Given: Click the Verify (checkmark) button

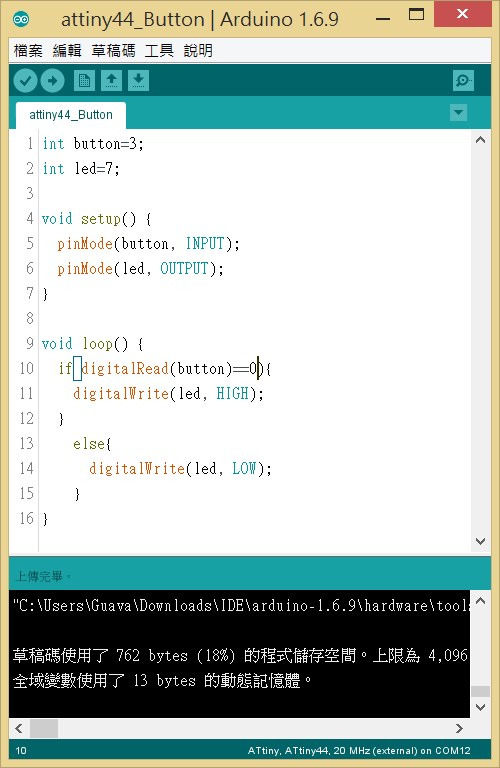Looking at the screenshot, I should click(25, 81).
